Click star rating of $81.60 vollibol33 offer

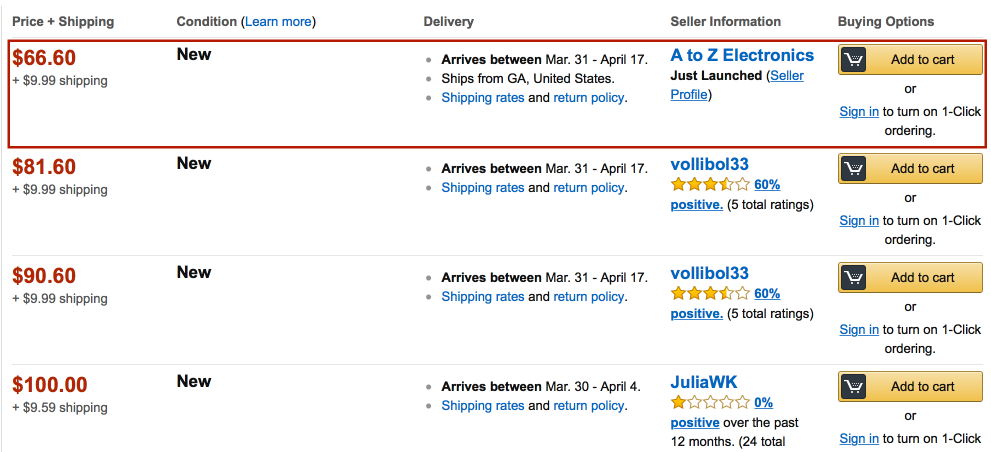710,185
